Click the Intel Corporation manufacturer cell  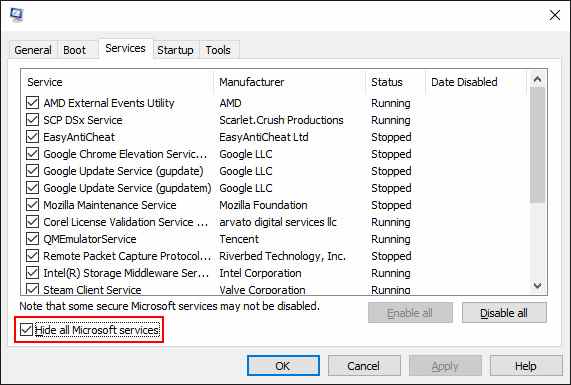tap(260, 273)
